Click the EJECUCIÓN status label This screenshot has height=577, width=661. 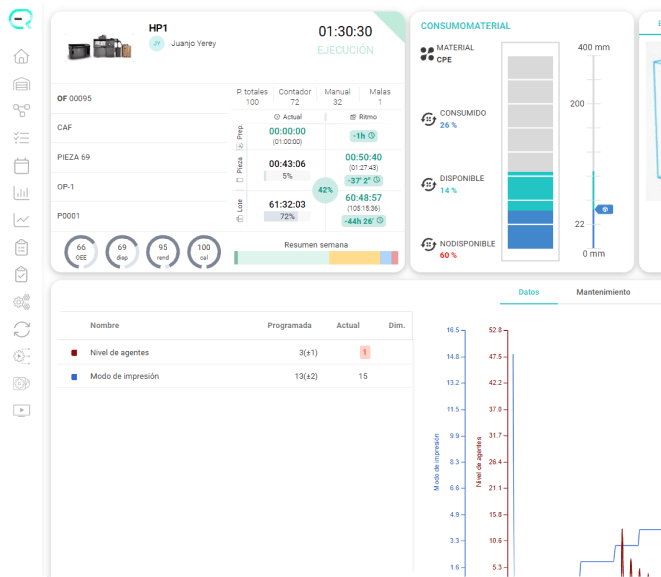pos(345,50)
